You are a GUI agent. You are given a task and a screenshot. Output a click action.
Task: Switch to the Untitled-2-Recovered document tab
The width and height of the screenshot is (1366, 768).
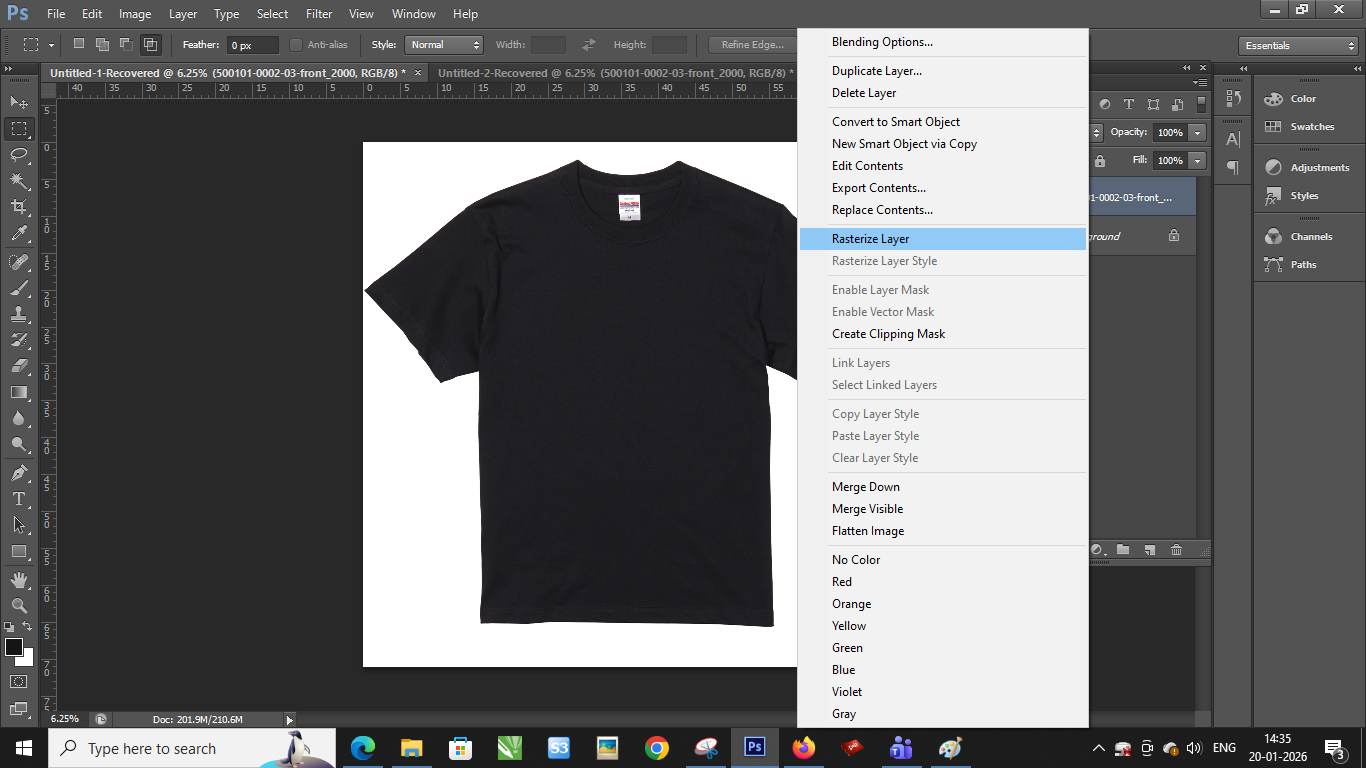click(x=610, y=73)
